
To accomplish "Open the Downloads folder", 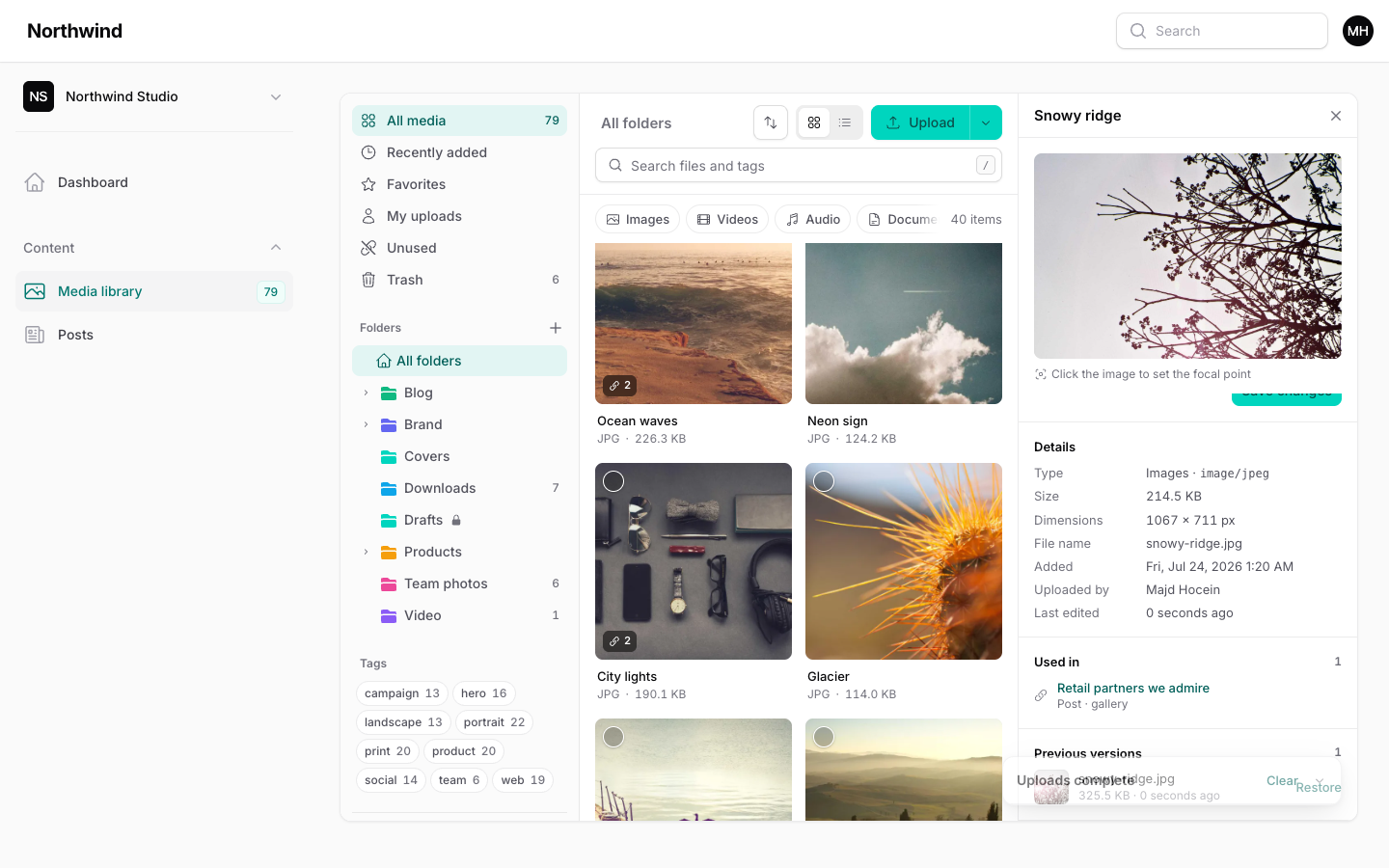I will pos(459,488).
